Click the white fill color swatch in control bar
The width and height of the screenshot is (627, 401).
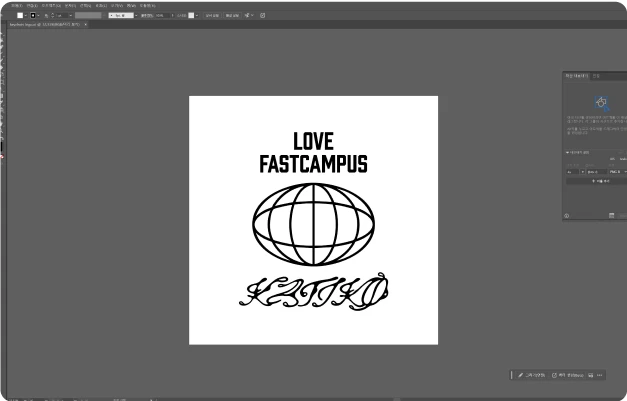point(20,16)
